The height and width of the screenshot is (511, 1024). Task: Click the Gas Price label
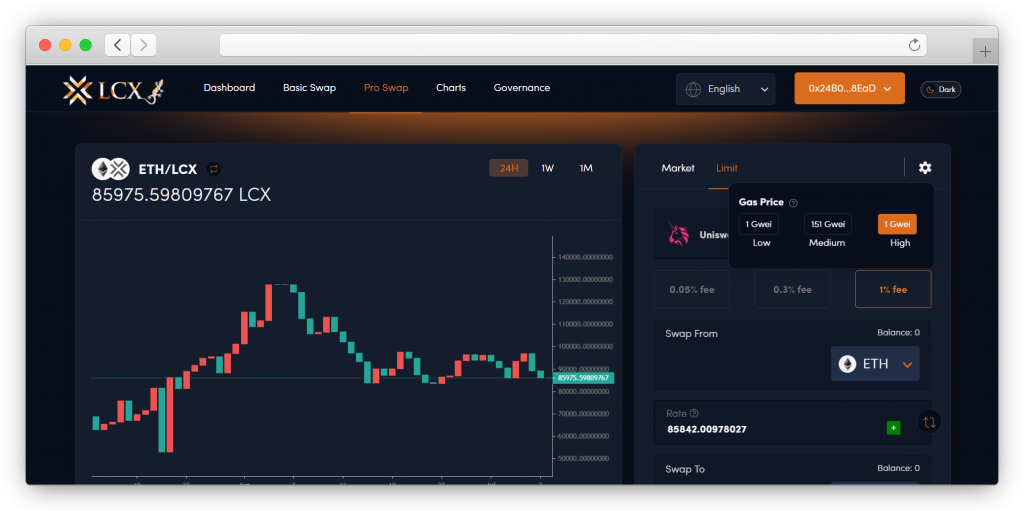click(761, 203)
